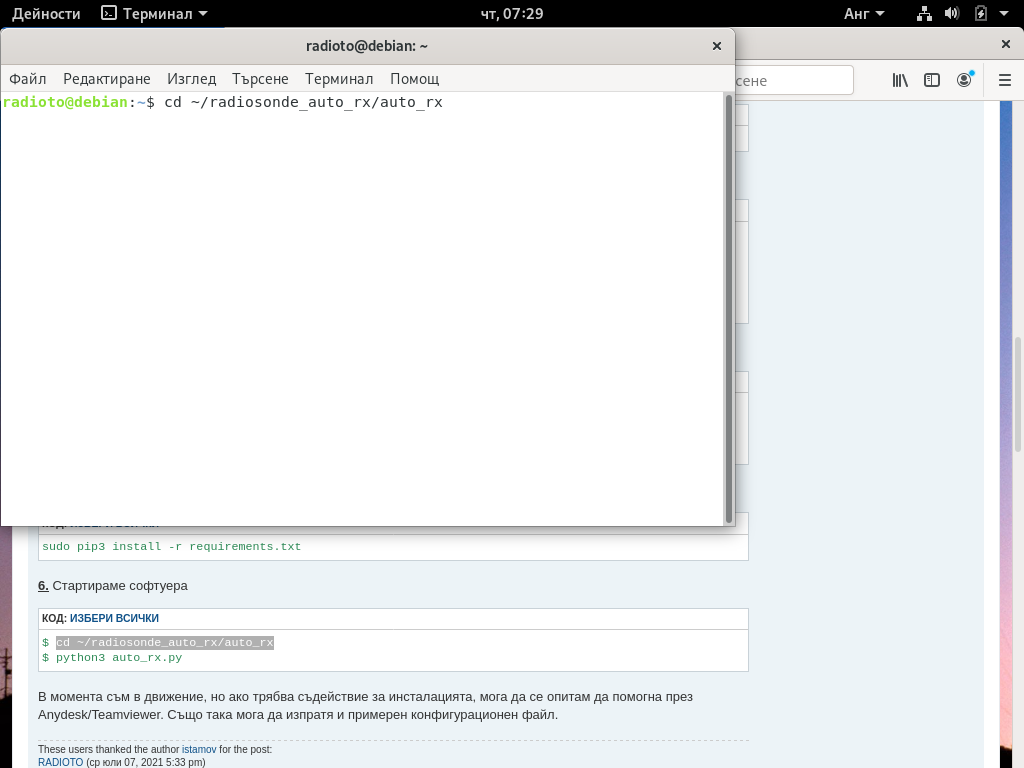Click the terminal icon in the top bar
This screenshot has height=768, width=1024.
coord(109,13)
